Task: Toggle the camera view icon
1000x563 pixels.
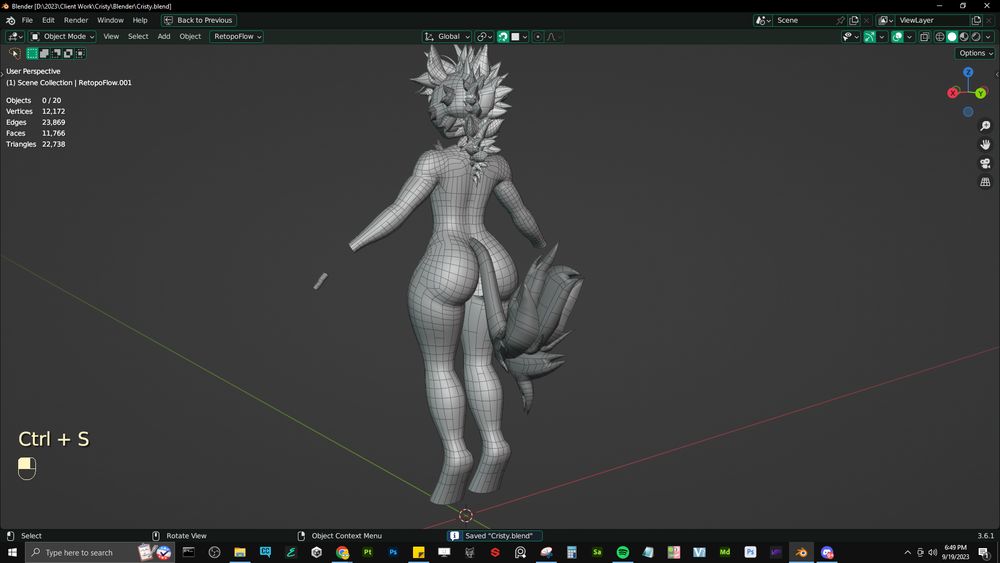Action: pos(985,163)
